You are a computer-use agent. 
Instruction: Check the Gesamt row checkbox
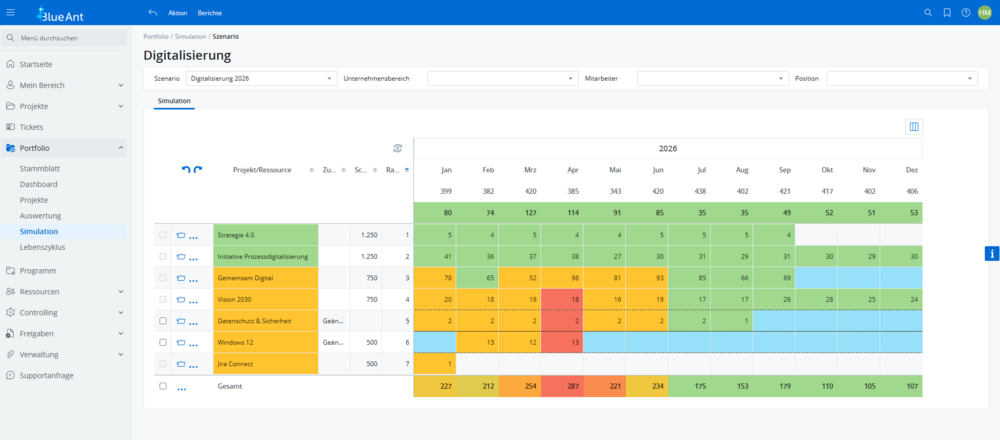[x=163, y=386]
